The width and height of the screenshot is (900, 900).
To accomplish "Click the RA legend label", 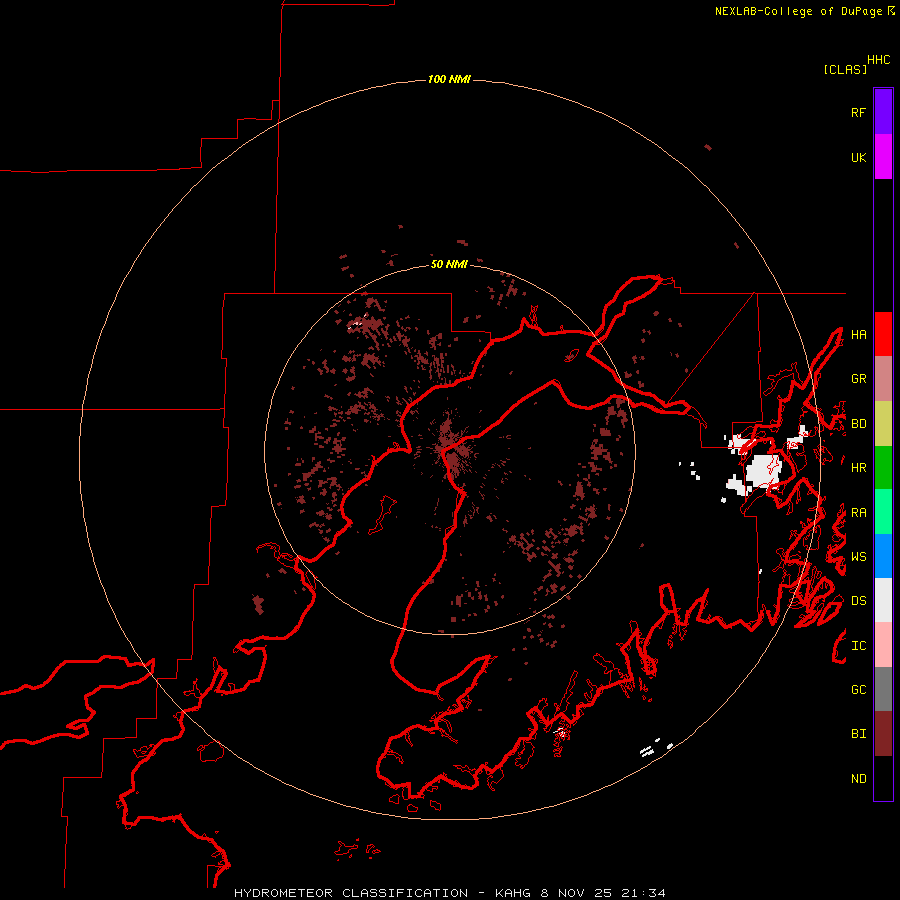I will point(858,513).
